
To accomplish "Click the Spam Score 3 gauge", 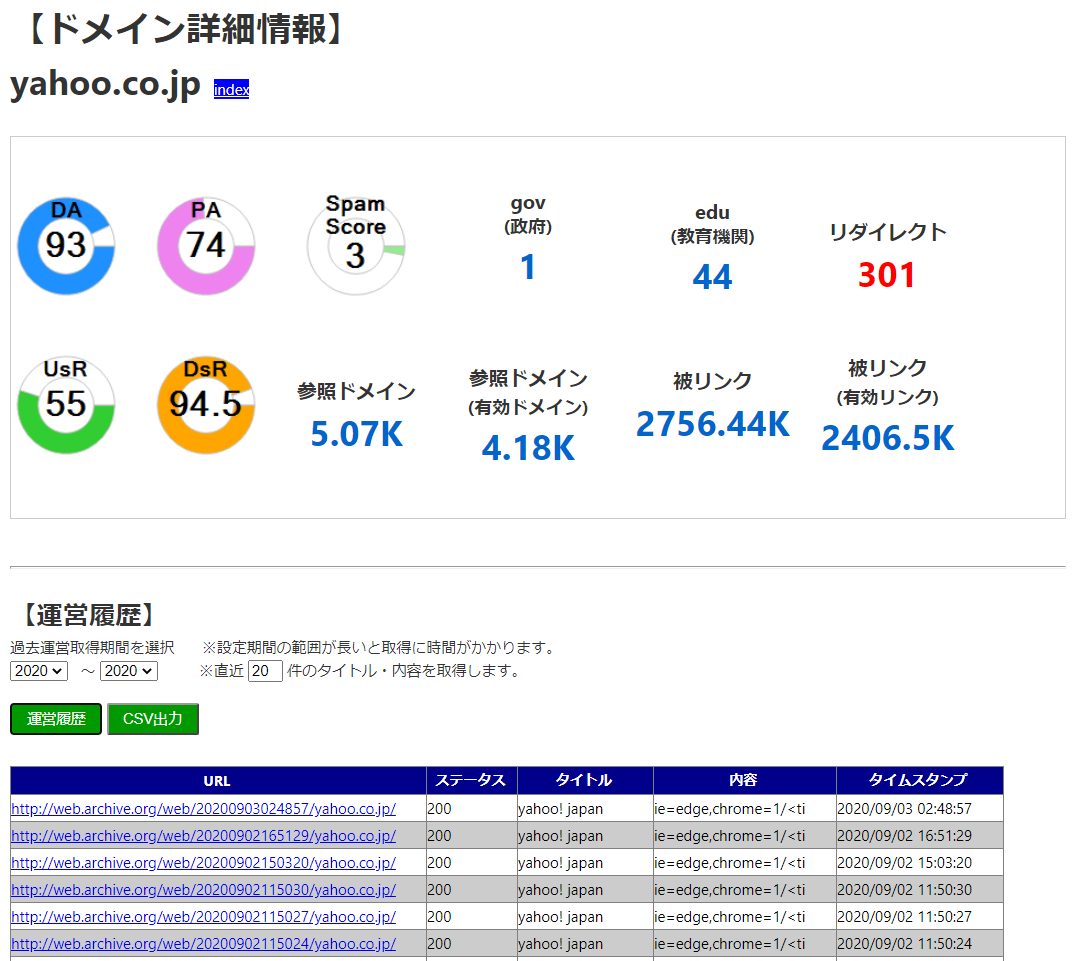I will (x=356, y=245).
